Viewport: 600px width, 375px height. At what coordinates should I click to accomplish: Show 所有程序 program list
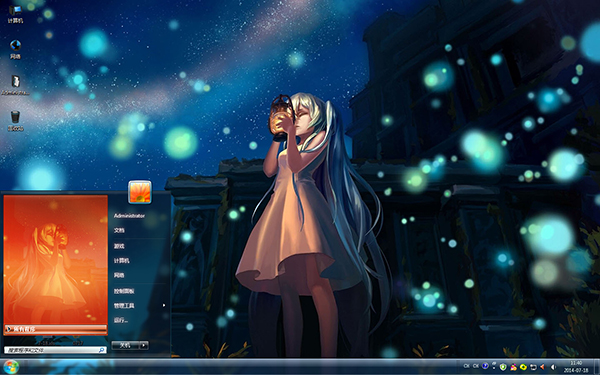(55, 329)
